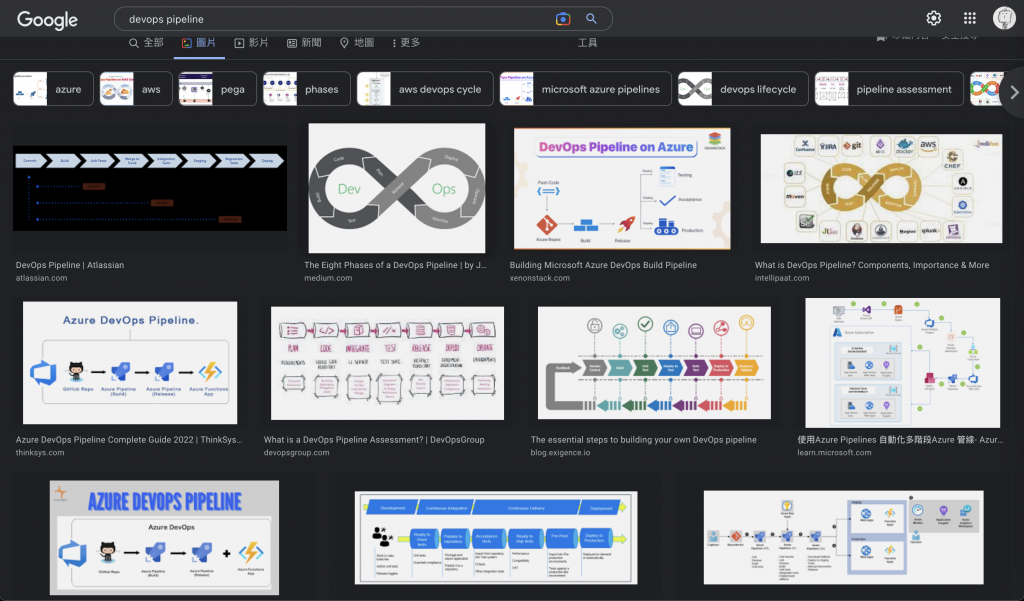1024x601 pixels.
Task: Open the Dev Ops infinity loop image
Action: coord(396,188)
